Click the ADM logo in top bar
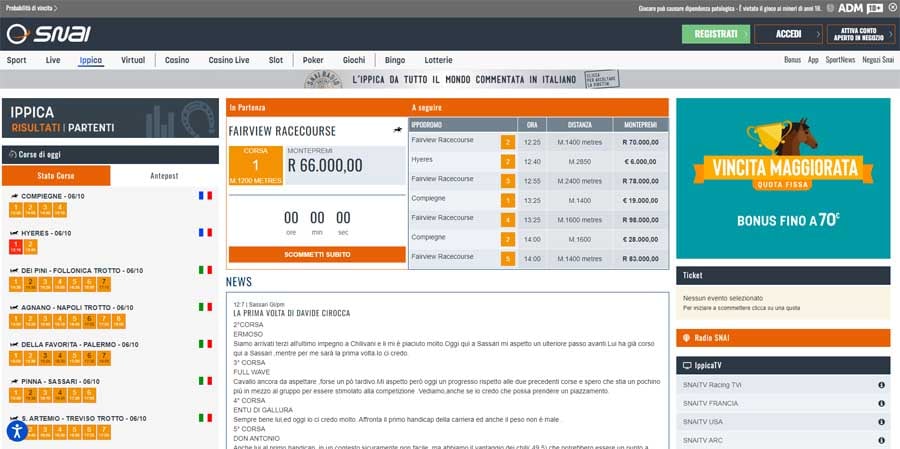Viewport: 900px width, 449px height. [x=850, y=8]
